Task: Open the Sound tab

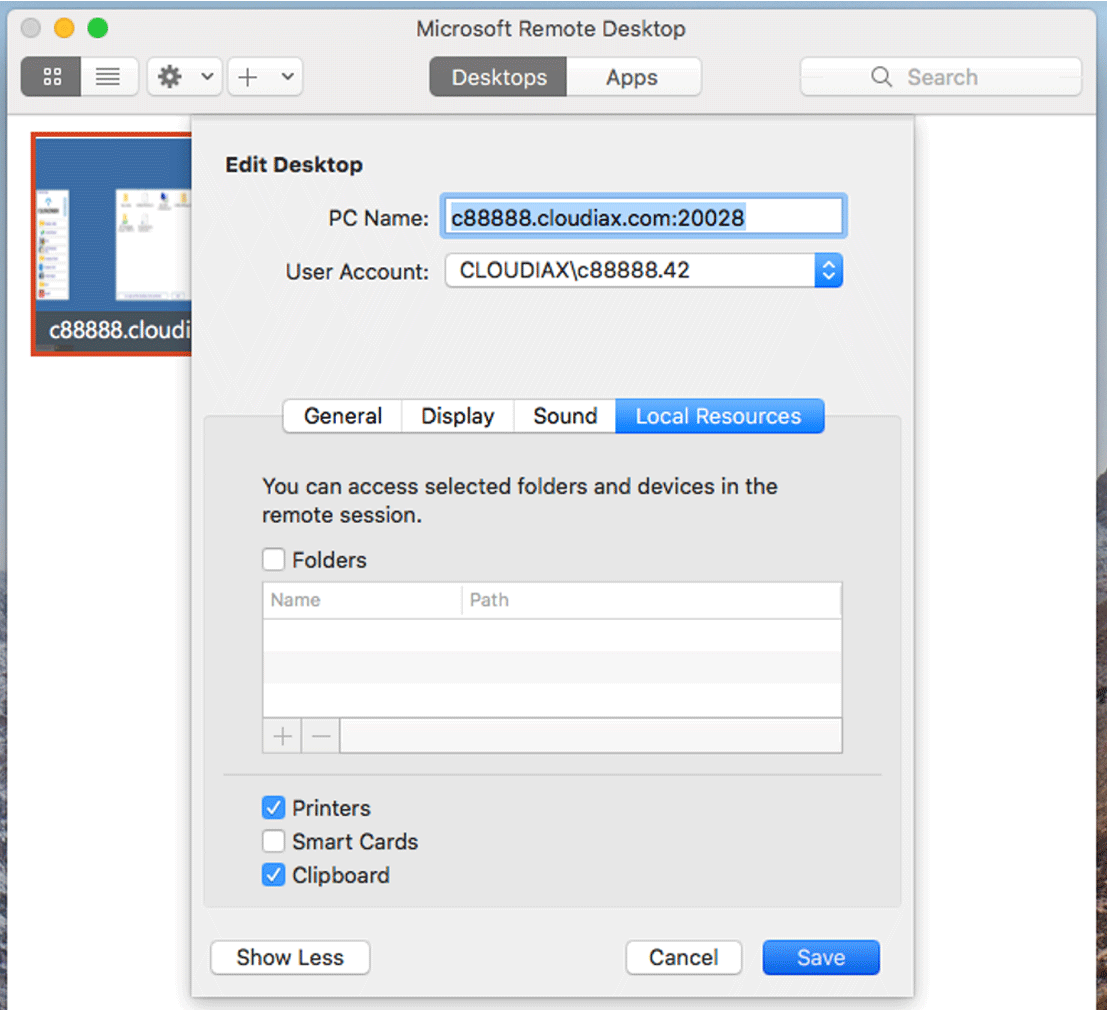Action: click(x=565, y=416)
